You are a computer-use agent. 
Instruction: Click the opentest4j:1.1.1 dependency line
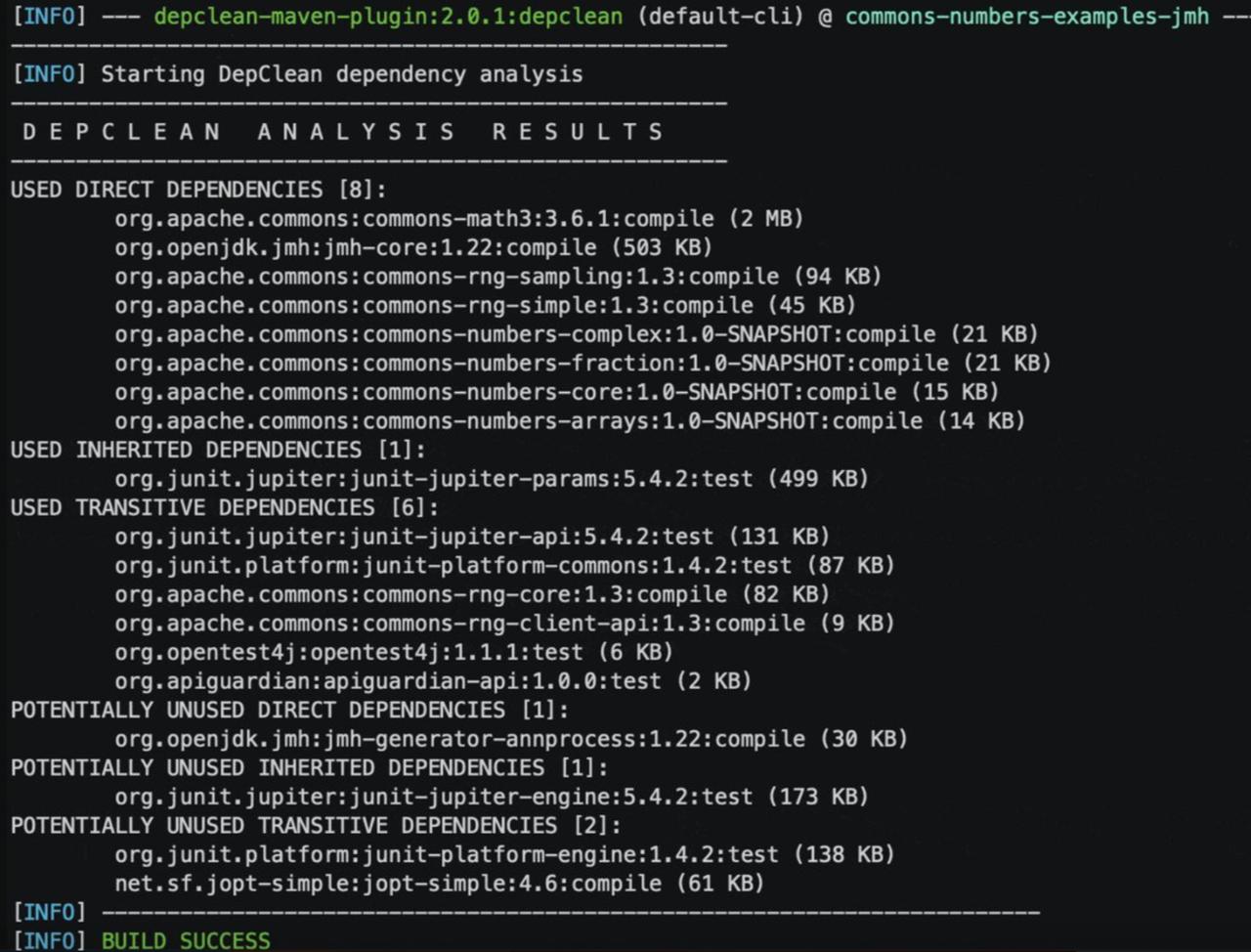click(393, 652)
